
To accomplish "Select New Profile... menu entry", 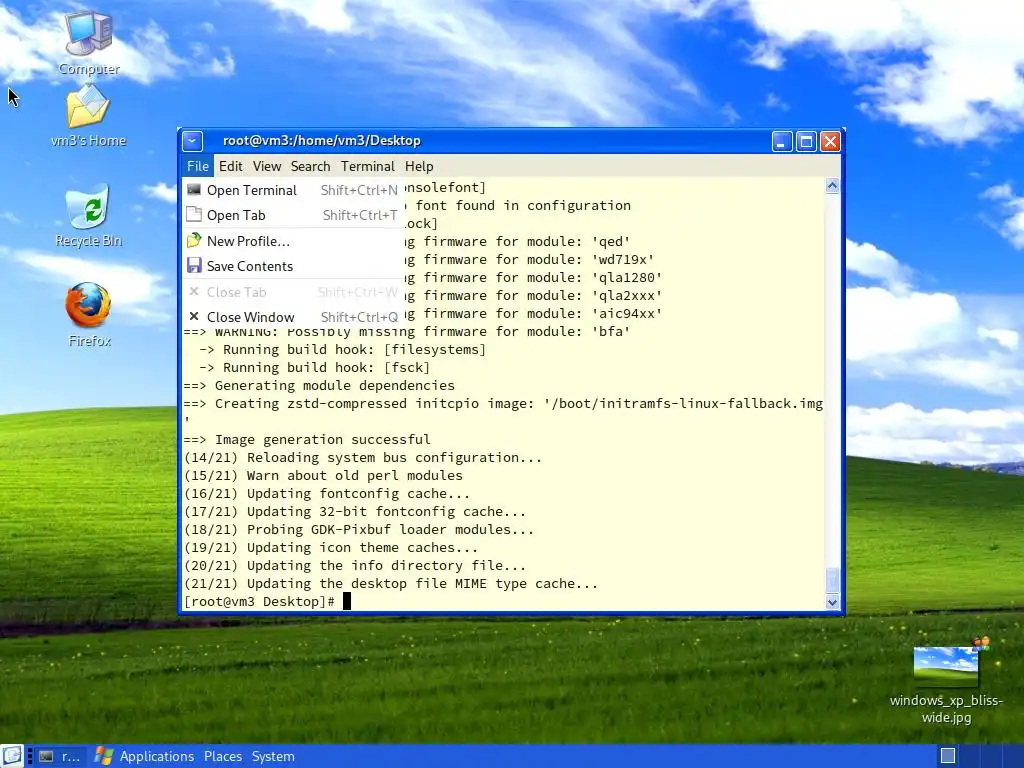I will pyautogui.click(x=292, y=241).
